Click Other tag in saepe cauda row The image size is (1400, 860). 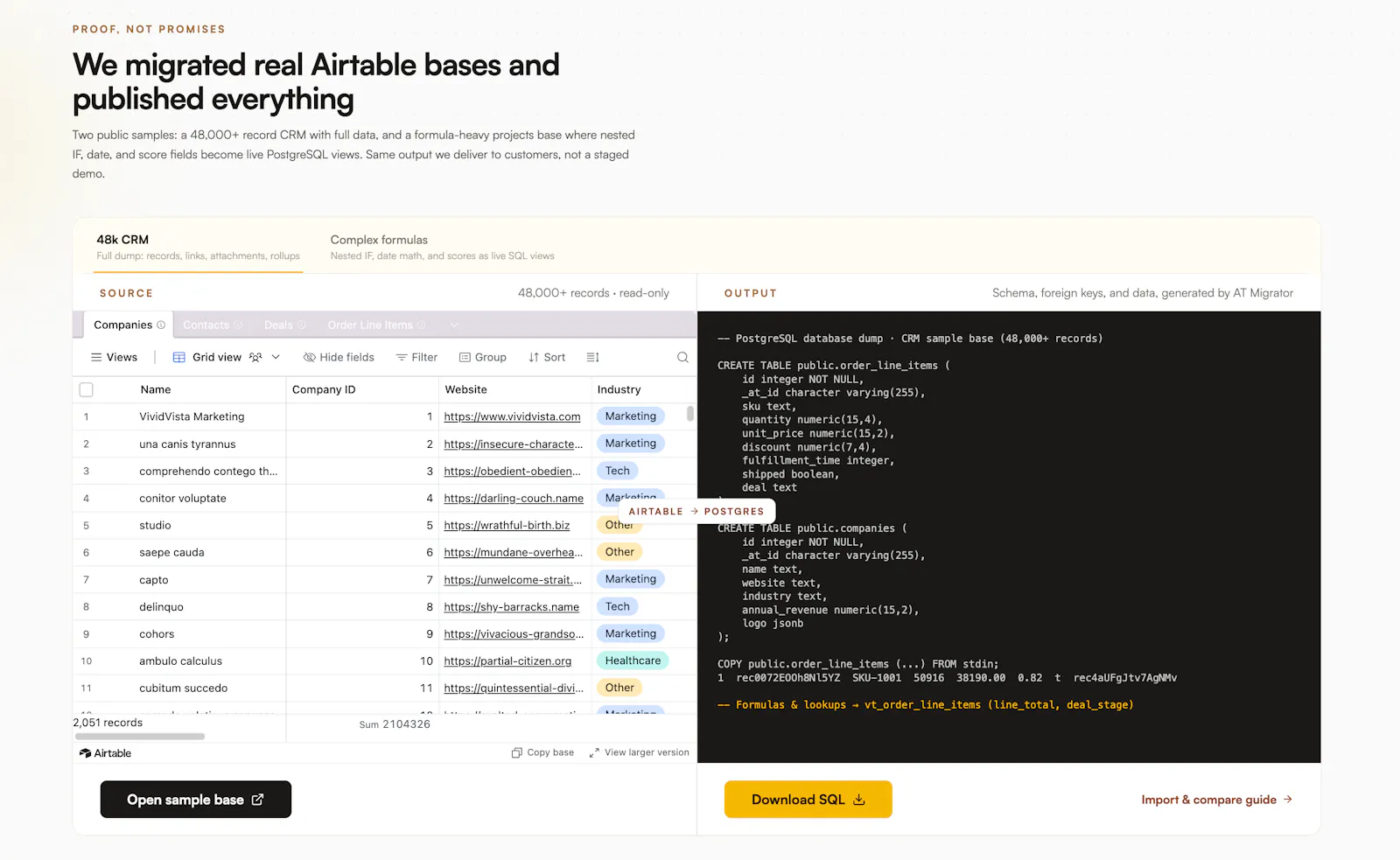[619, 552]
